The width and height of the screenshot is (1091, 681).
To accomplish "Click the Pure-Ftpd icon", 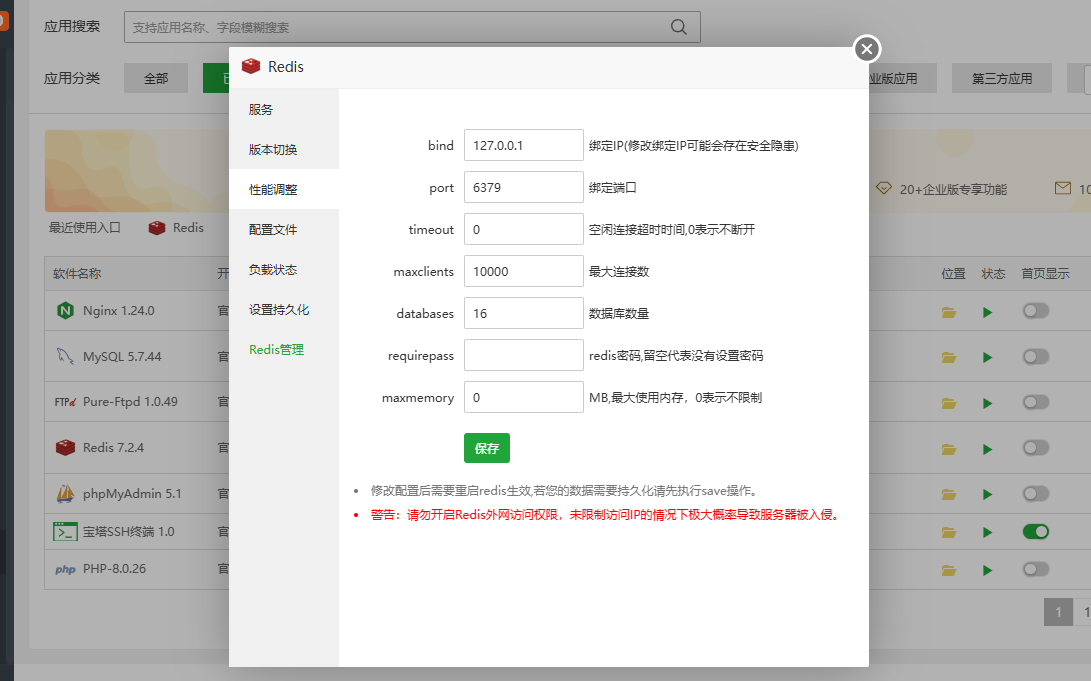I will pyautogui.click(x=65, y=402).
